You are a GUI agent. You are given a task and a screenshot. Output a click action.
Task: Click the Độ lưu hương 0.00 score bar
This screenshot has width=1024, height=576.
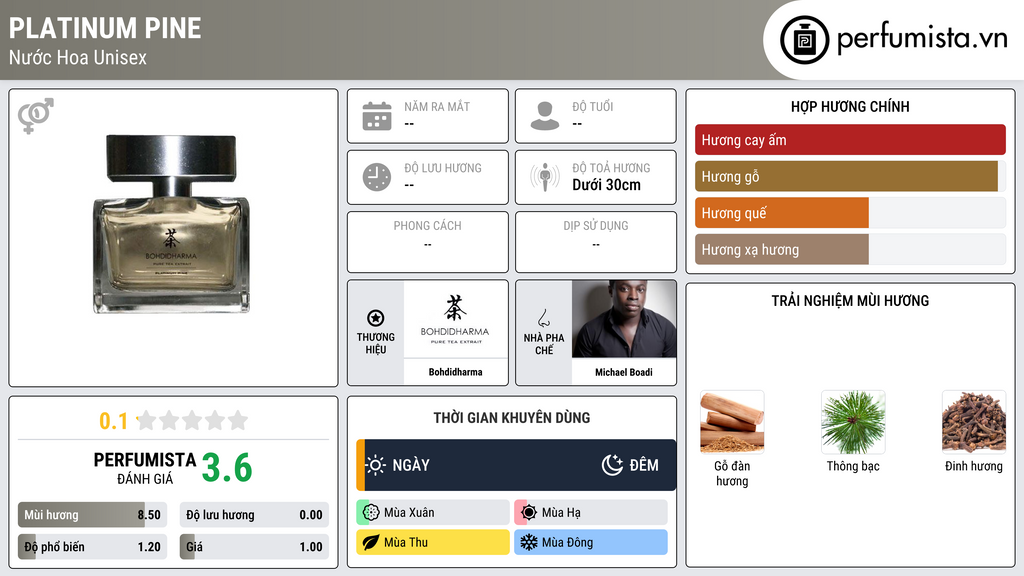[254, 515]
